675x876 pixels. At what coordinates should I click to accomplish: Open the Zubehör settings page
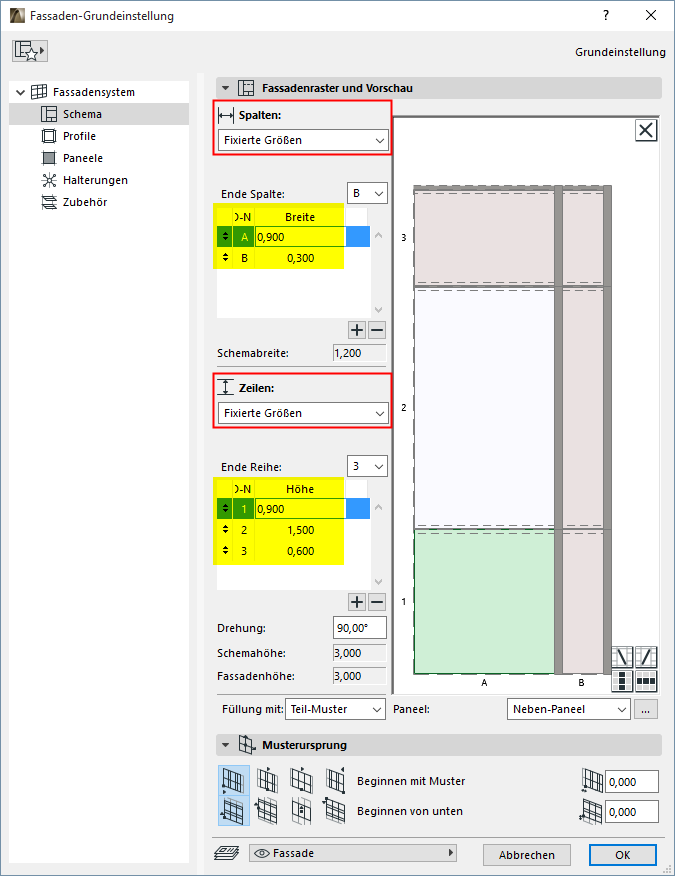[x=85, y=202]
